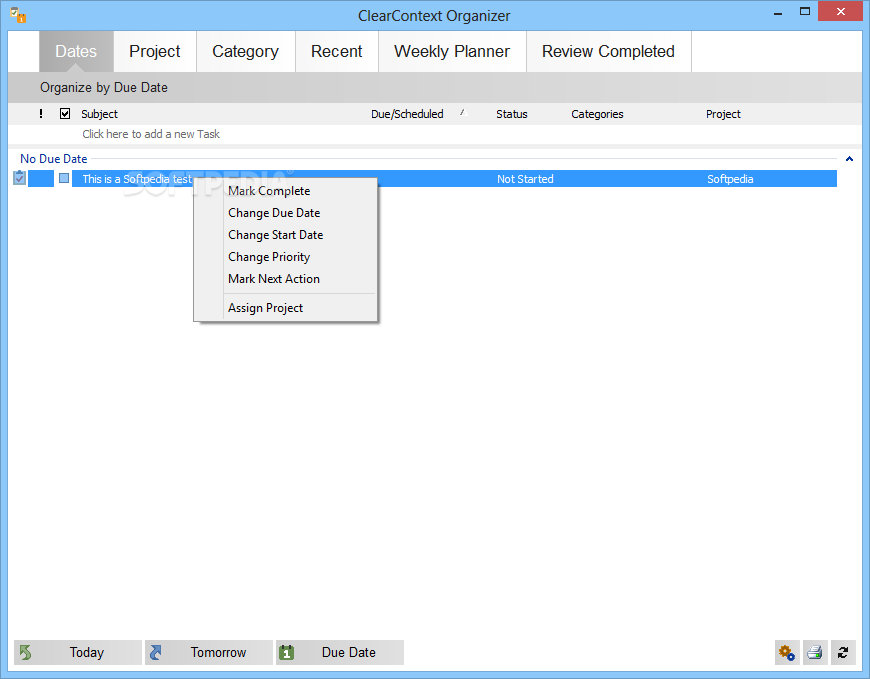This screenshot has height=679, width=870.
Task: Sort by Due/Scheduled column header
Action: [407, 114]
